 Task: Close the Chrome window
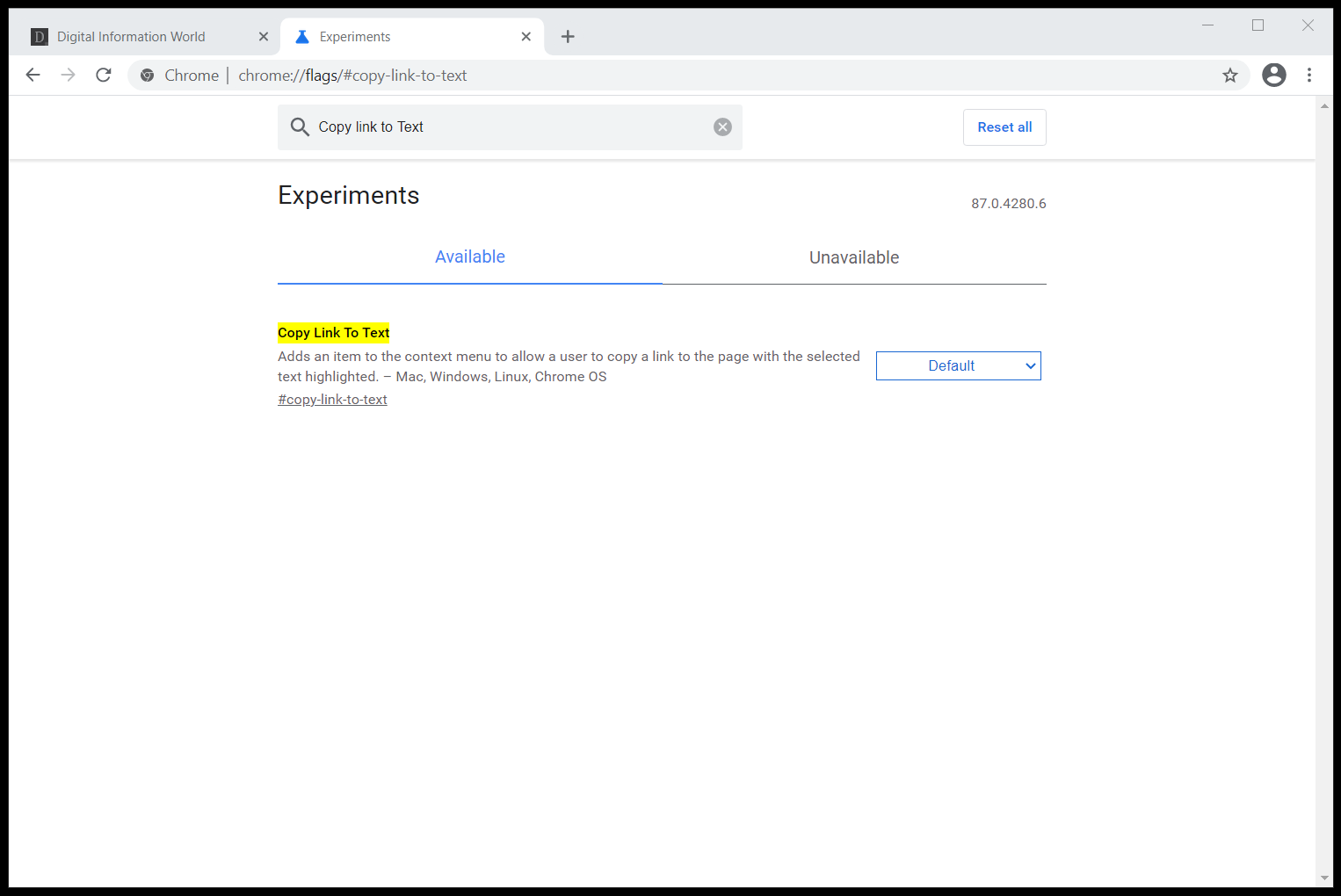click(1308, 25)
